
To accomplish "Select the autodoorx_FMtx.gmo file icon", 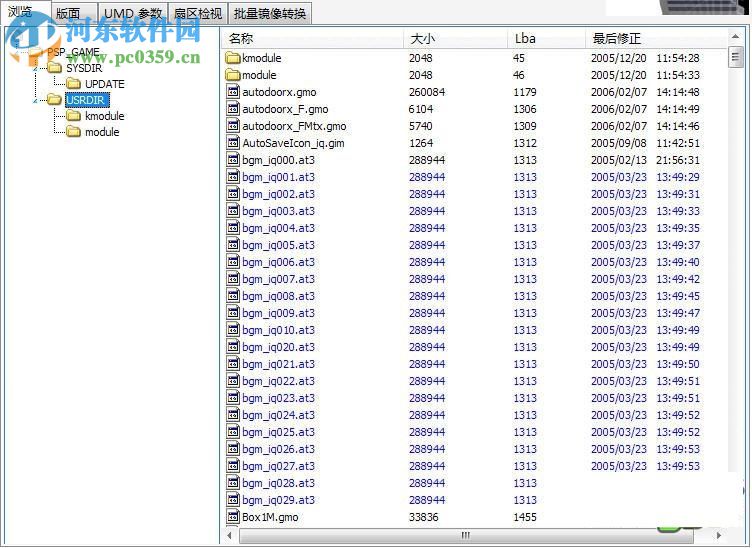I will [233, 126].
